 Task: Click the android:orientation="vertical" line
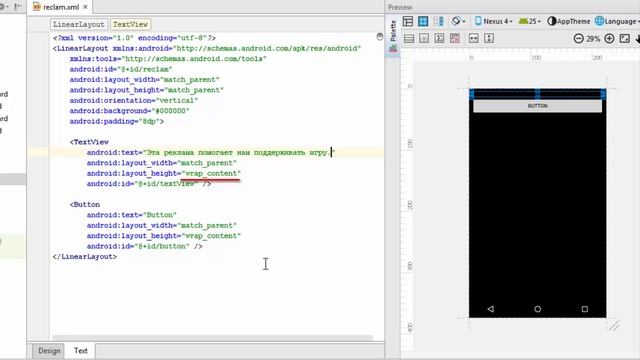pyautogui.click(x=133, y=100)
